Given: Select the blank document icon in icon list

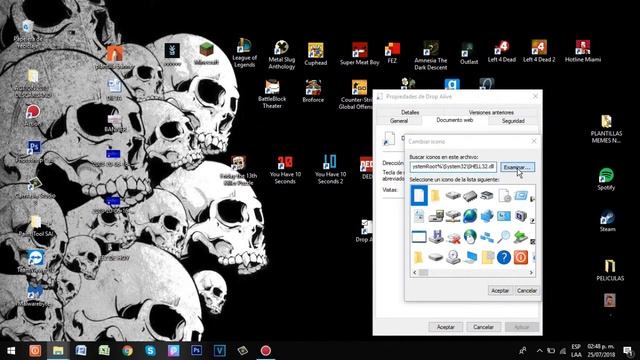Looking at the screenshot, I should point(419,196).
